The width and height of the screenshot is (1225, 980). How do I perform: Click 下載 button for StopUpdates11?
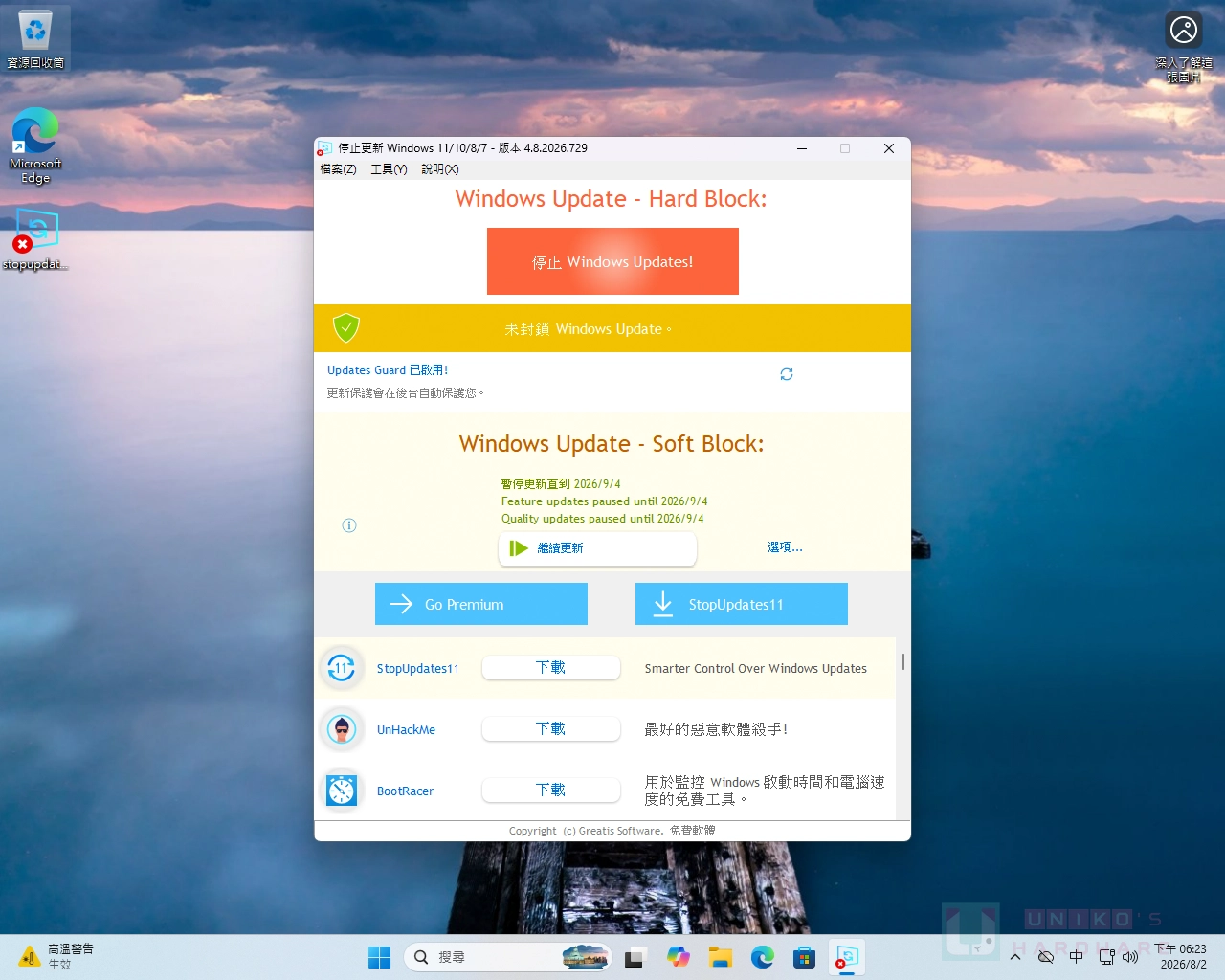551,668
